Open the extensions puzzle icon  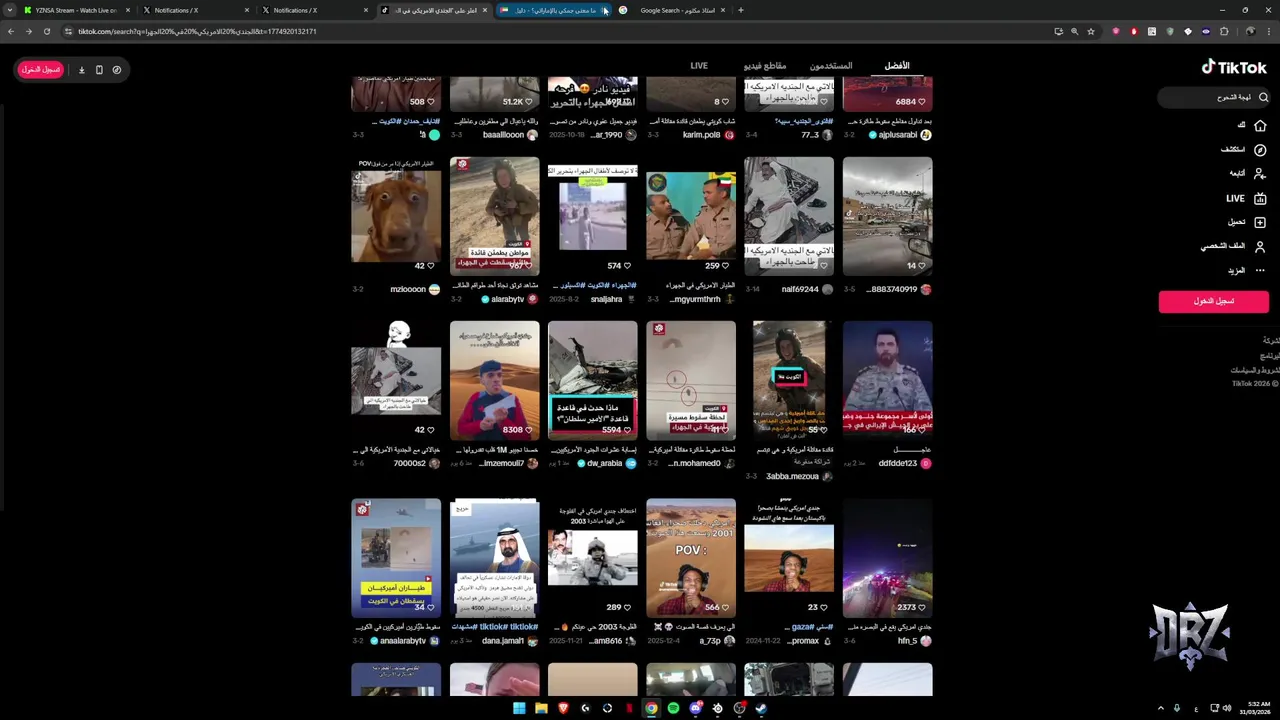(x=1224, y=31)
